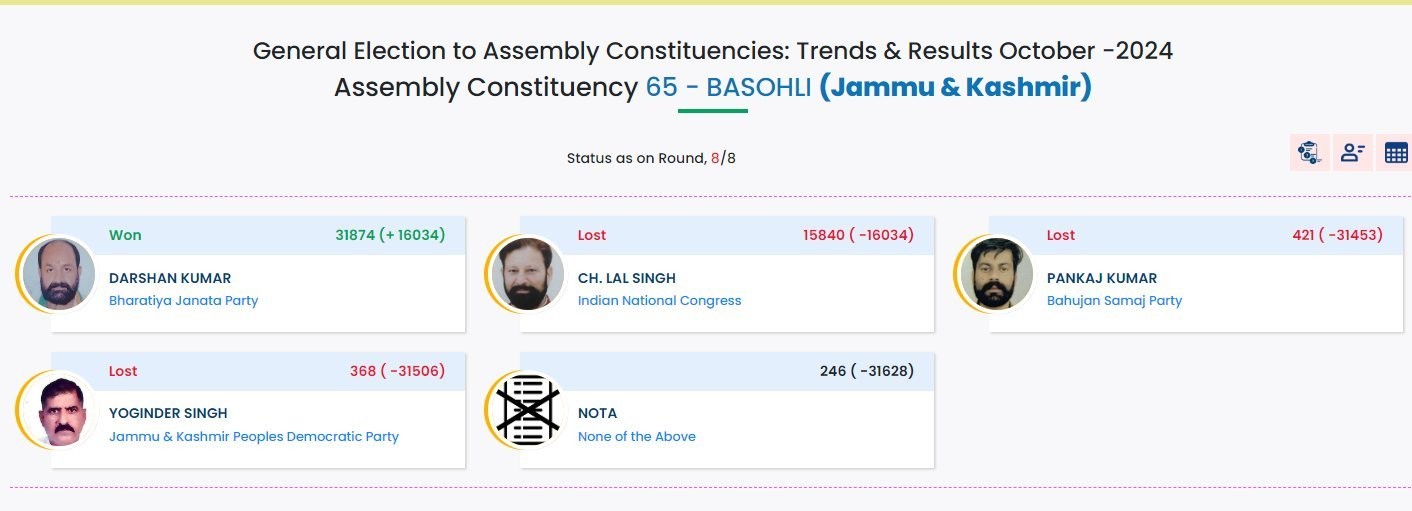
Task: Click the 65 - BASOHLI constituency heading
Action: point(728,87)
